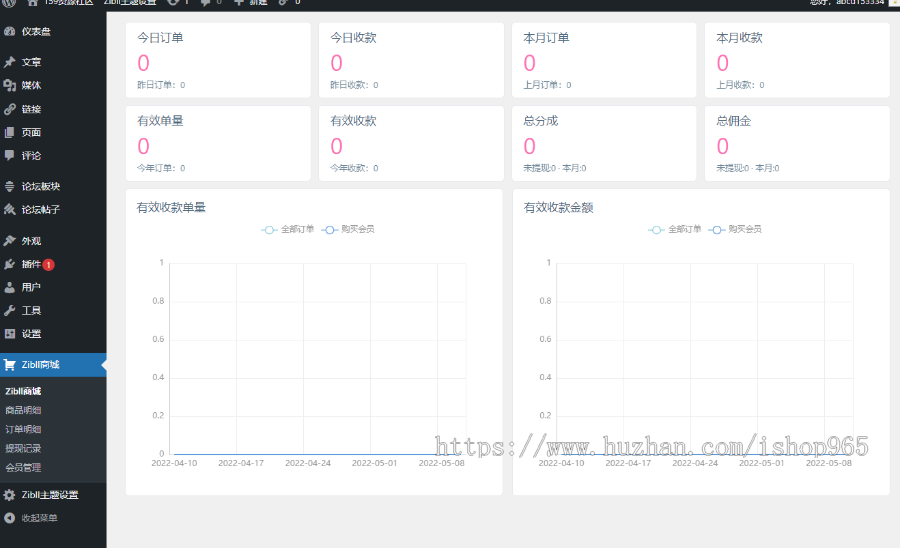Viewport: 900px width, 548px height.
Task: Click the 评论 comment bubble icon
Action: (x=9, y=156)
